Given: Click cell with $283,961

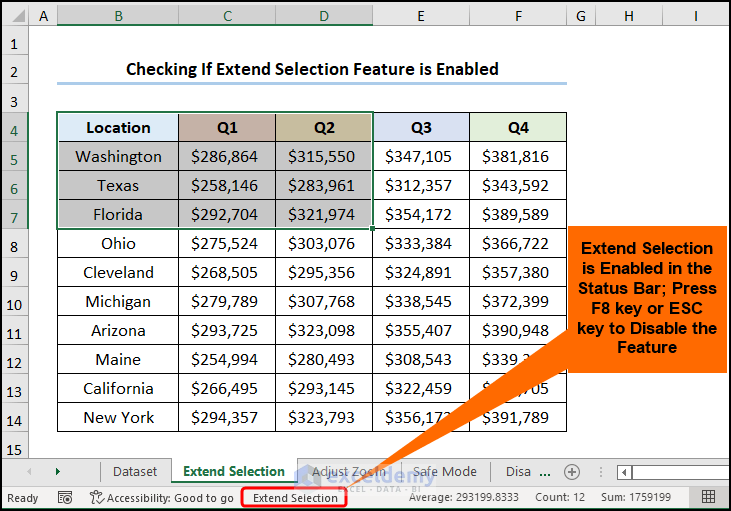Looking at the screenshot, I should (324, 186).
